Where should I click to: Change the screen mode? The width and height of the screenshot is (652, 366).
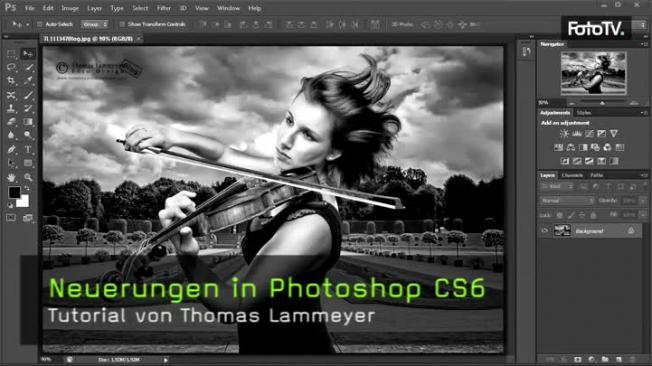tap(28, 218)
